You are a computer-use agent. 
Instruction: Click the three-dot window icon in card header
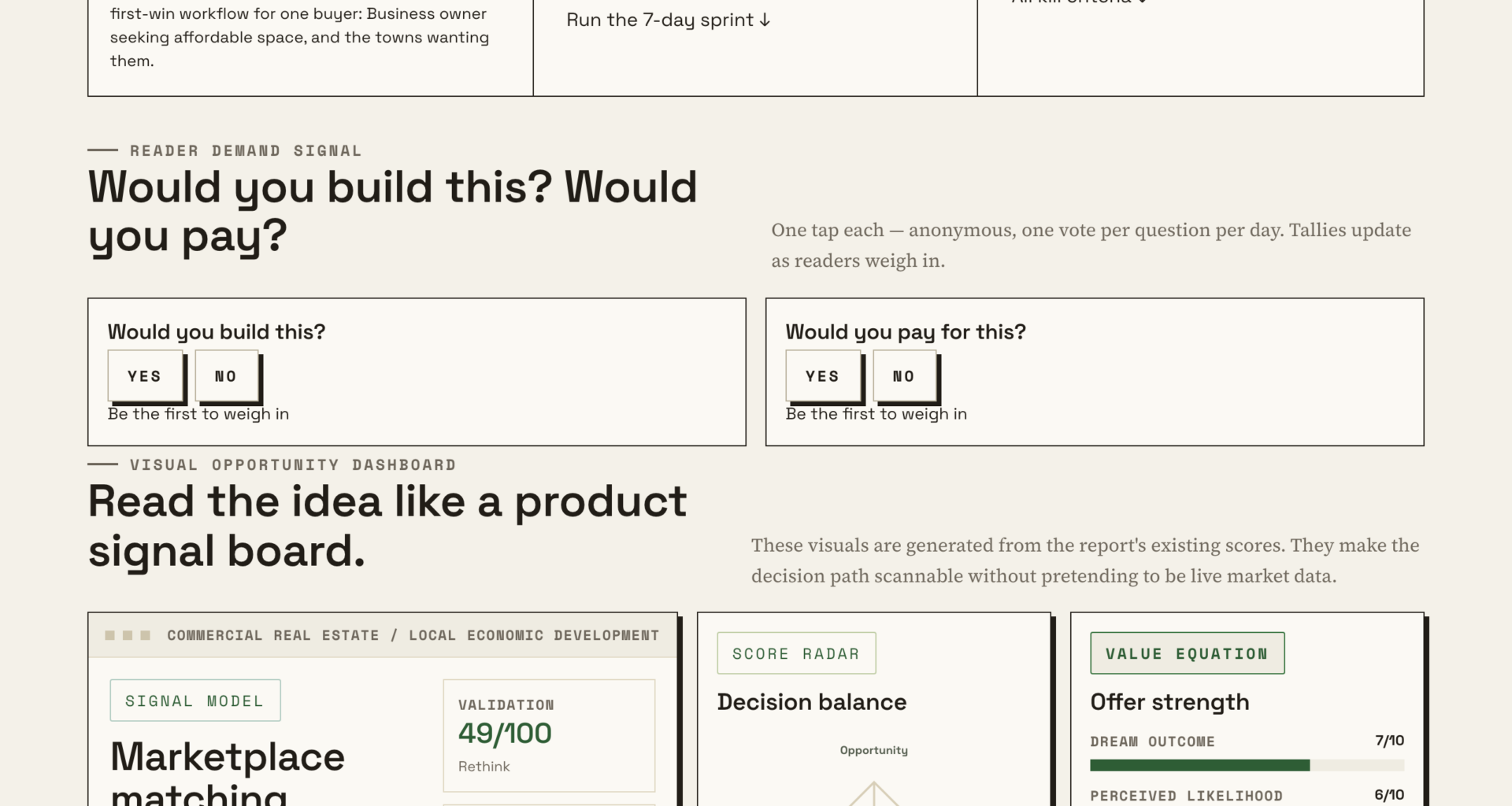click(128, 635)
